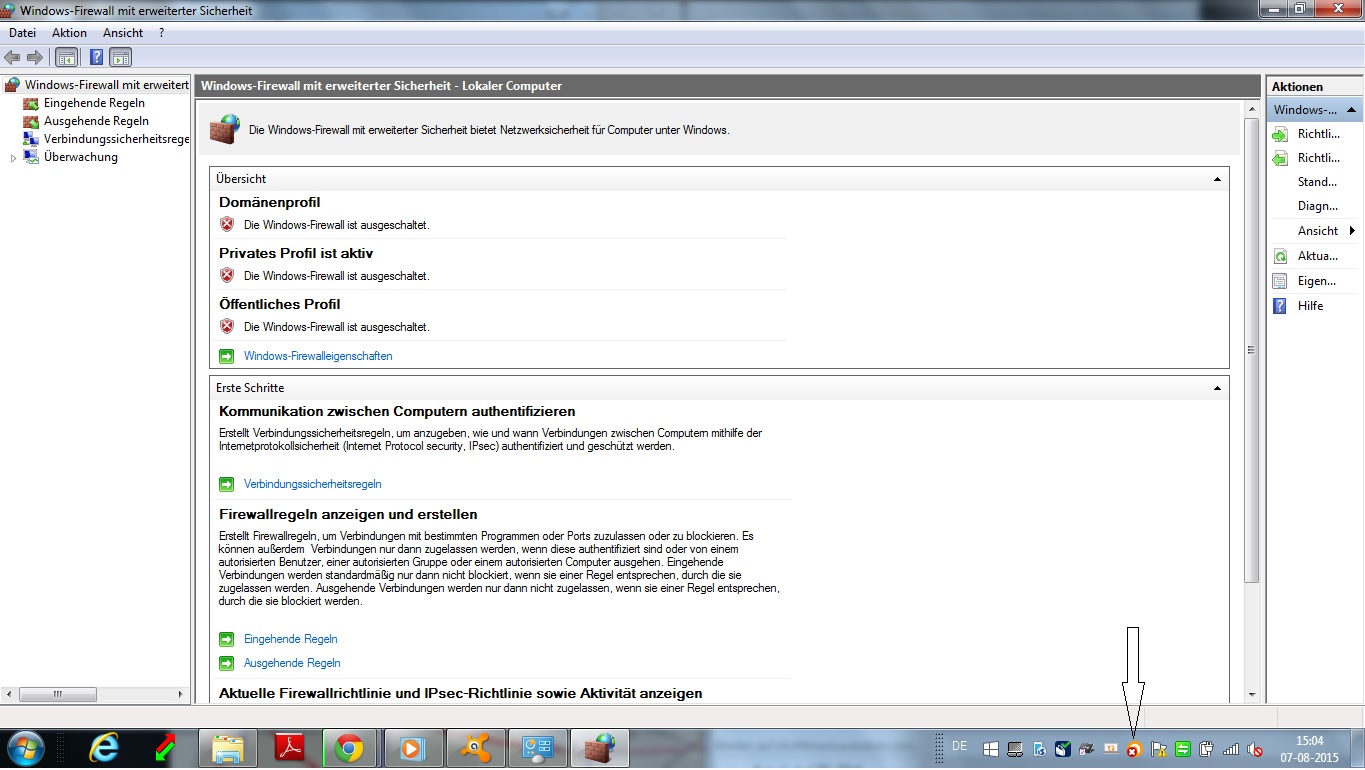This screenshot has height=770, width=1365.
Task: Click the Get Windows flag tray icon
Action: point(990,749)
